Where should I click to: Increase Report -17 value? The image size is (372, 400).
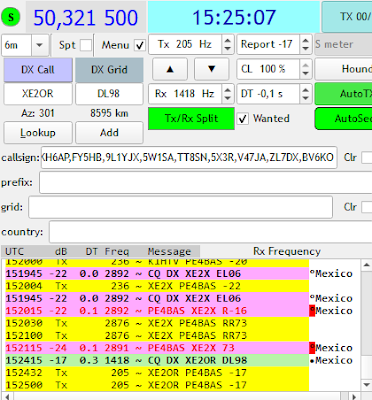(x=305, y=41)
